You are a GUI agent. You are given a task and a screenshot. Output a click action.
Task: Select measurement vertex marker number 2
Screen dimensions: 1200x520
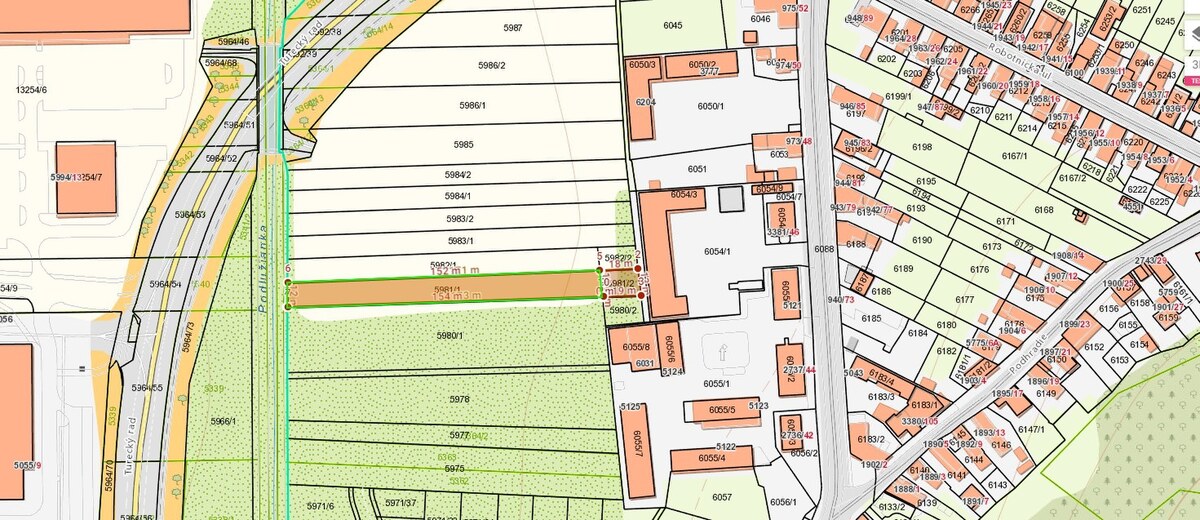[x=638, y=268]
